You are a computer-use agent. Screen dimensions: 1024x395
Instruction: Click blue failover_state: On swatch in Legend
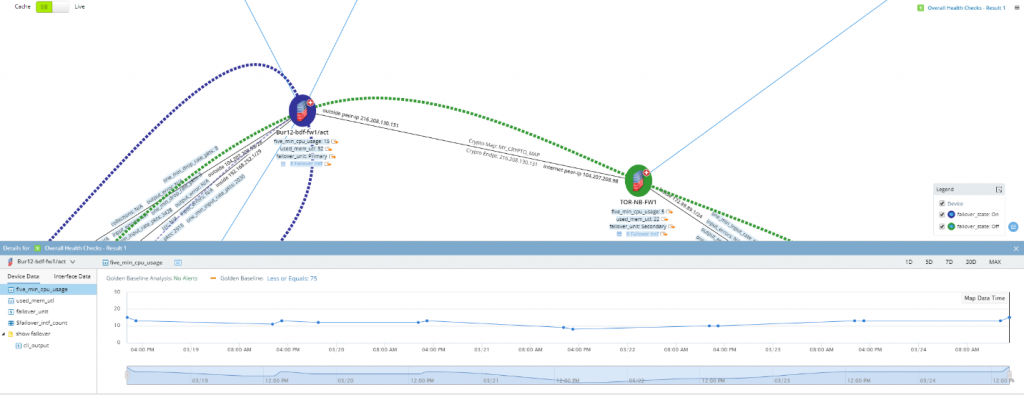click(951, 214)
